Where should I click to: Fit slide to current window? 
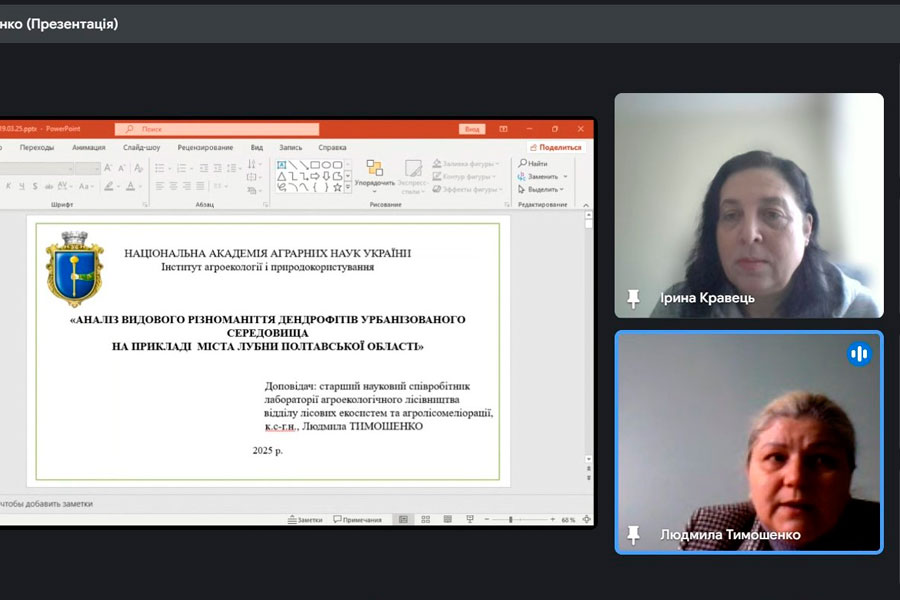587,520
